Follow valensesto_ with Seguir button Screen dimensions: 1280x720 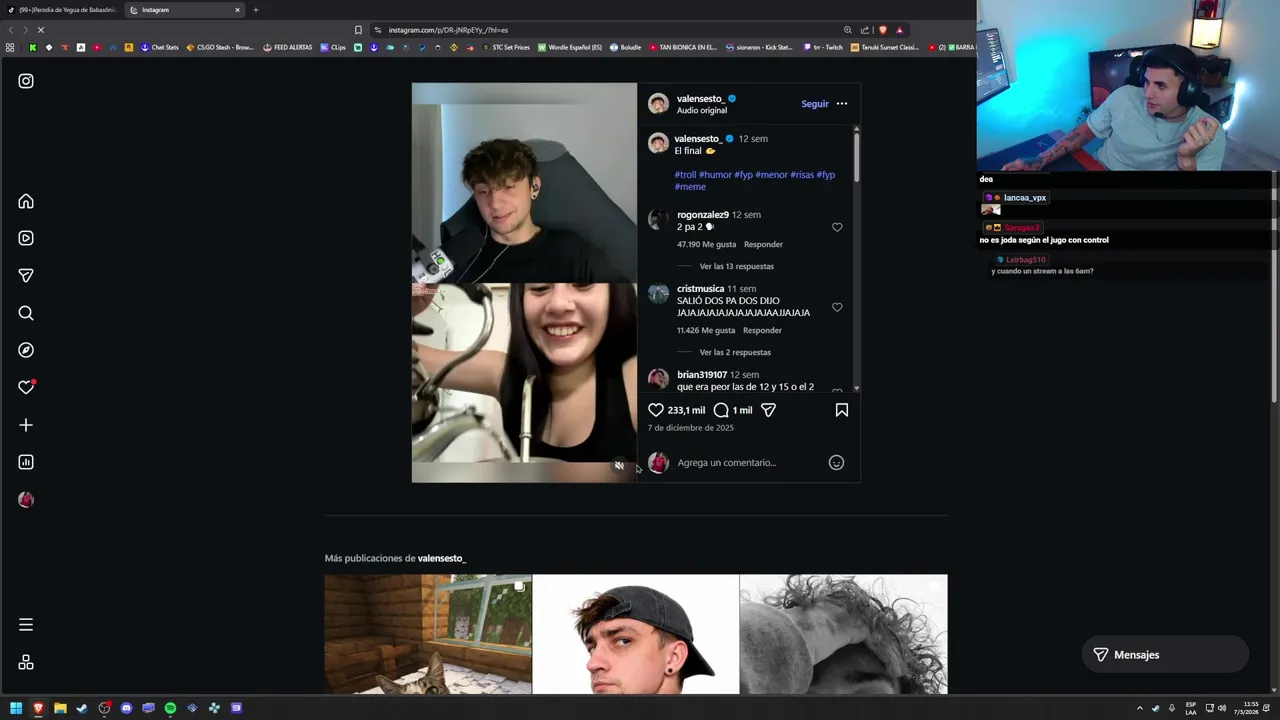pyautogui.click(x=815, y=104)
